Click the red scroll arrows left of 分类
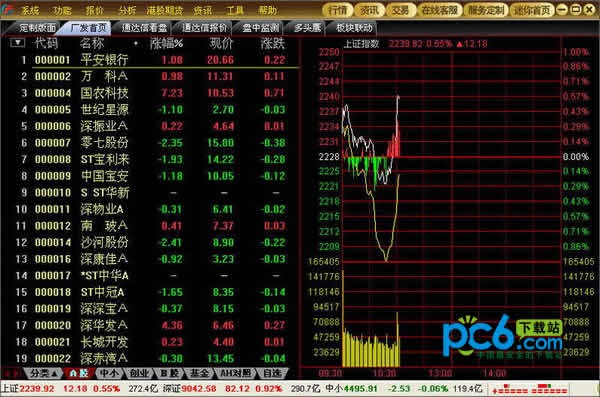Viewport: 600px width, 397px height. 11,373
